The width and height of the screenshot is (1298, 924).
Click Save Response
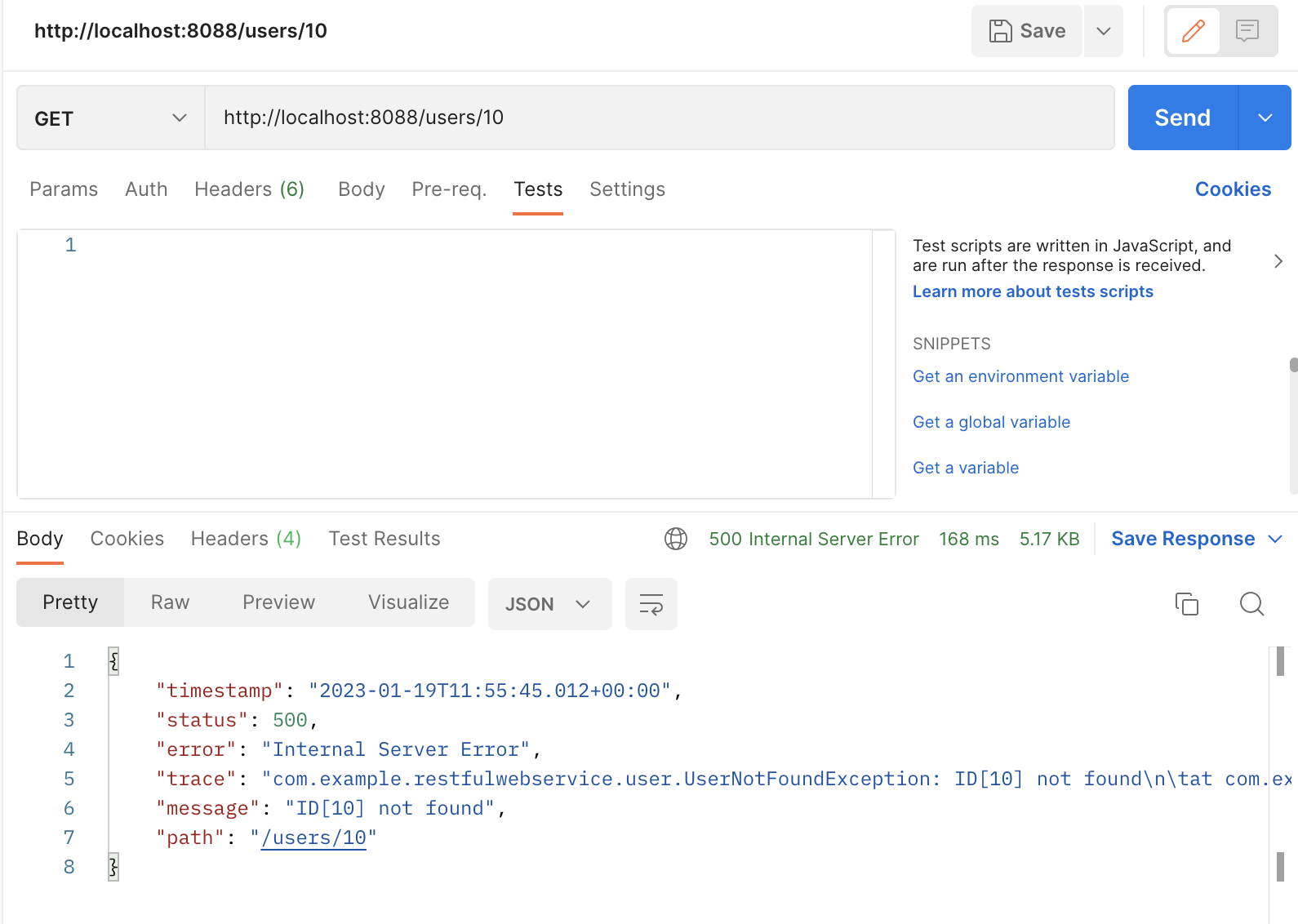coord(1183,539)
